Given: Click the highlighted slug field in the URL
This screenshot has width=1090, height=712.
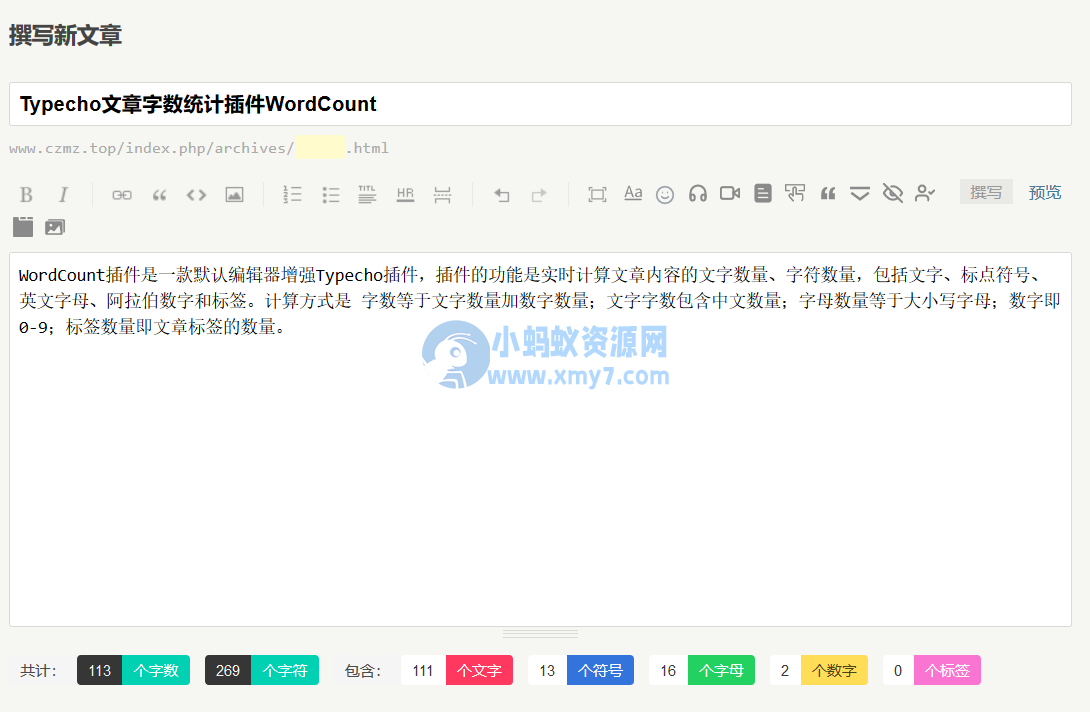Looking at the screenshot, I should [x=320, y=148].
